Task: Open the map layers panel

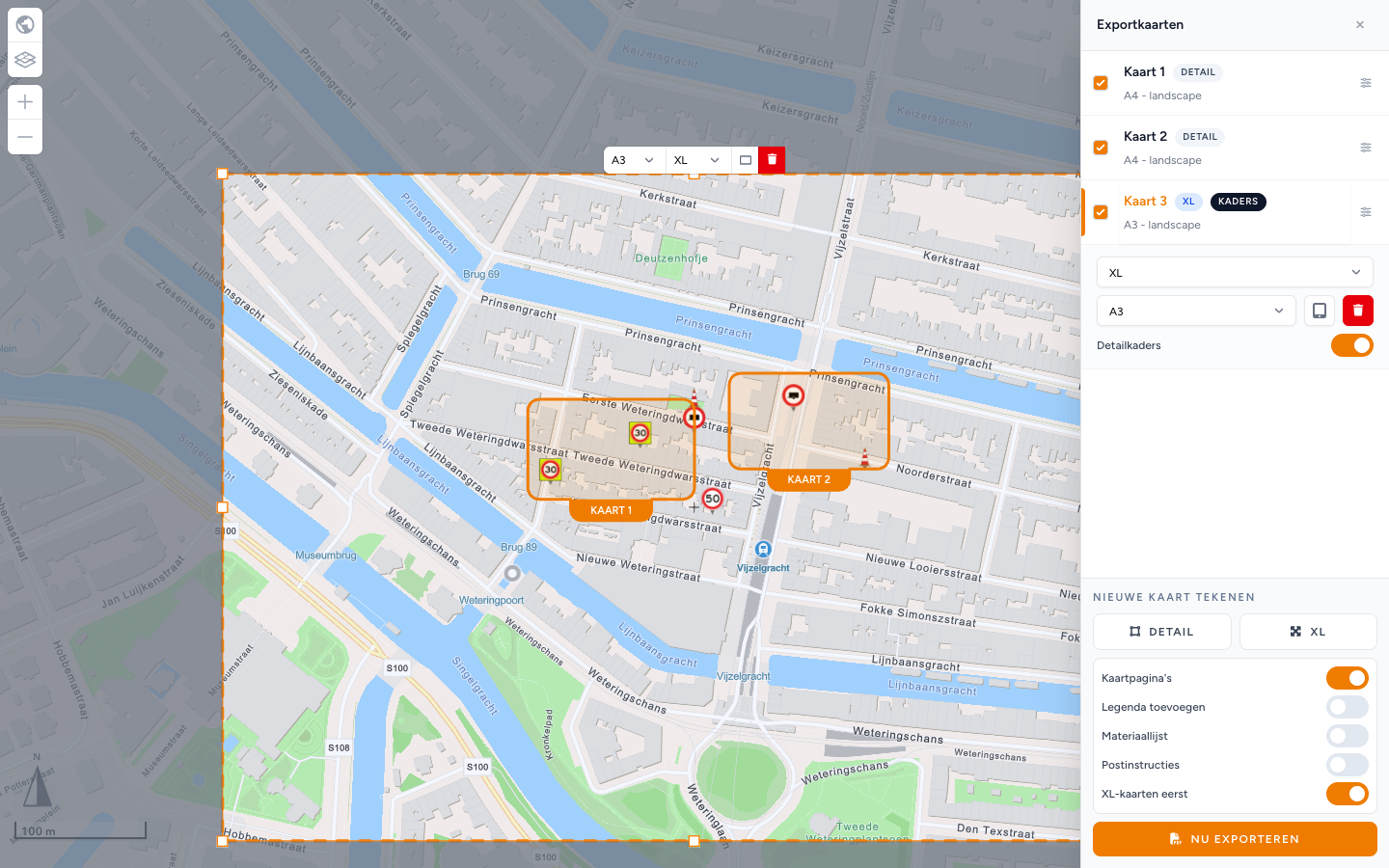Action: tap(25, 60)
